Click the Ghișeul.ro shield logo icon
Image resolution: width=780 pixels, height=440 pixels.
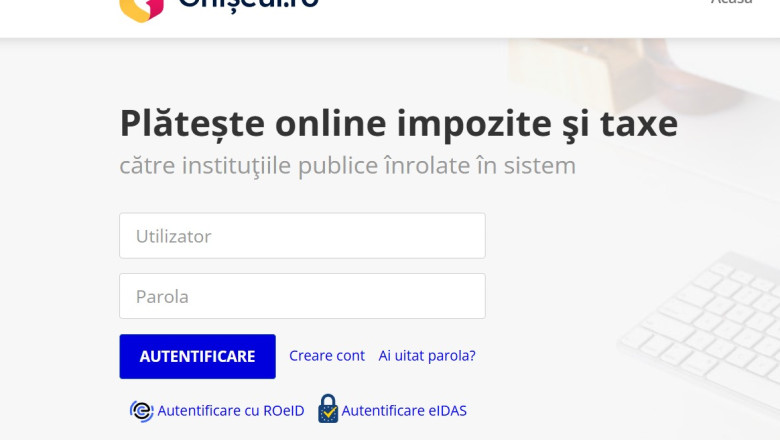point(141,10)
